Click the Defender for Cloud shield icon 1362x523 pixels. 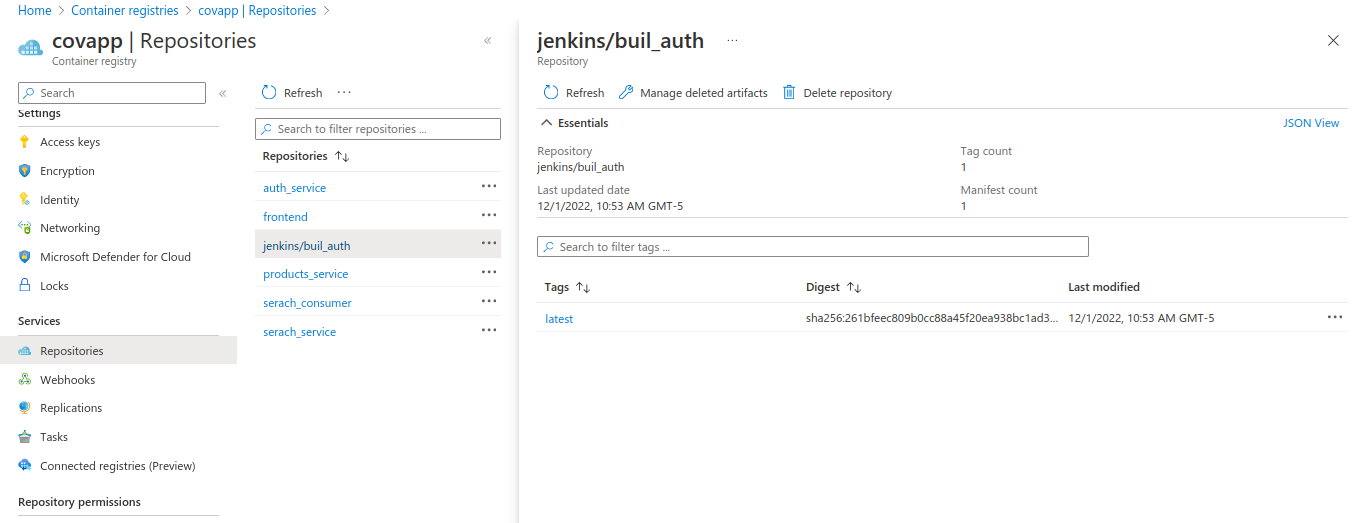click(25, 257)
